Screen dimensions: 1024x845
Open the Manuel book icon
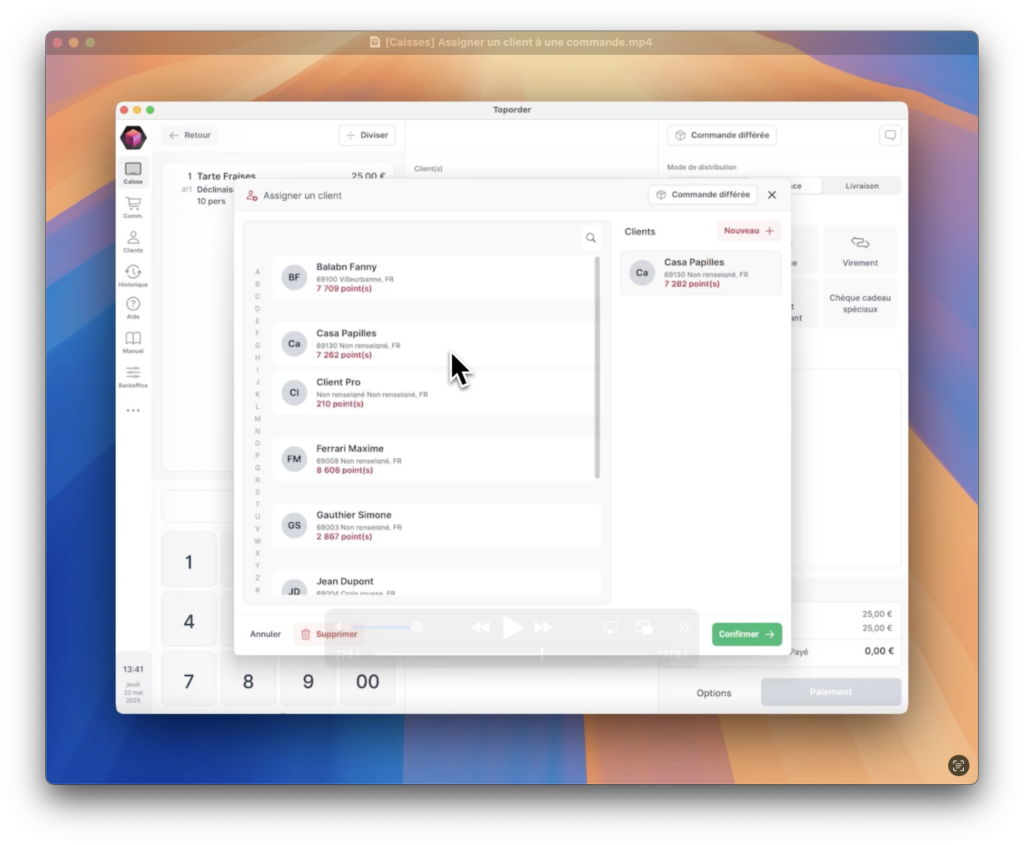[133, 341]
